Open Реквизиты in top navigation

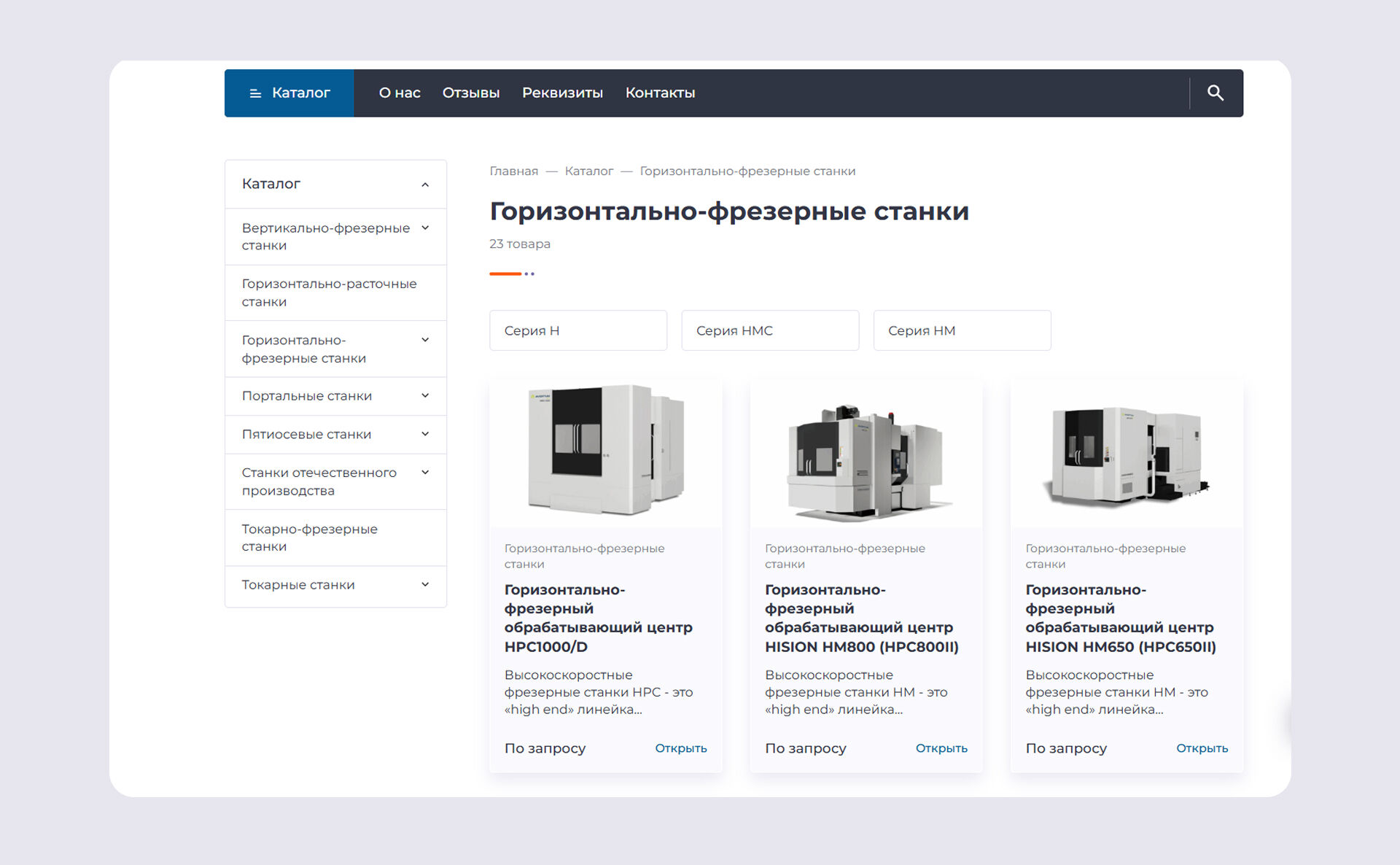pos(562,93)
